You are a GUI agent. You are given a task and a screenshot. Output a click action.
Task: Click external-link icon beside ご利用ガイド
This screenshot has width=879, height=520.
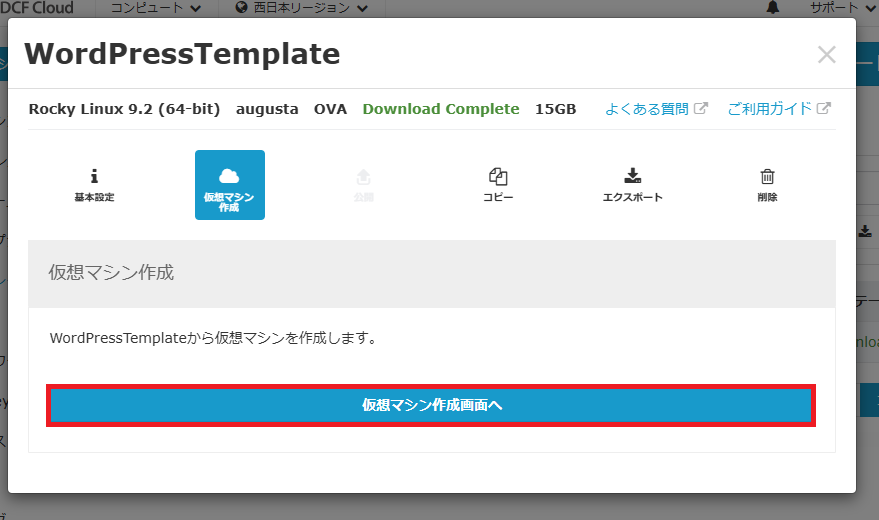point(824,109)
